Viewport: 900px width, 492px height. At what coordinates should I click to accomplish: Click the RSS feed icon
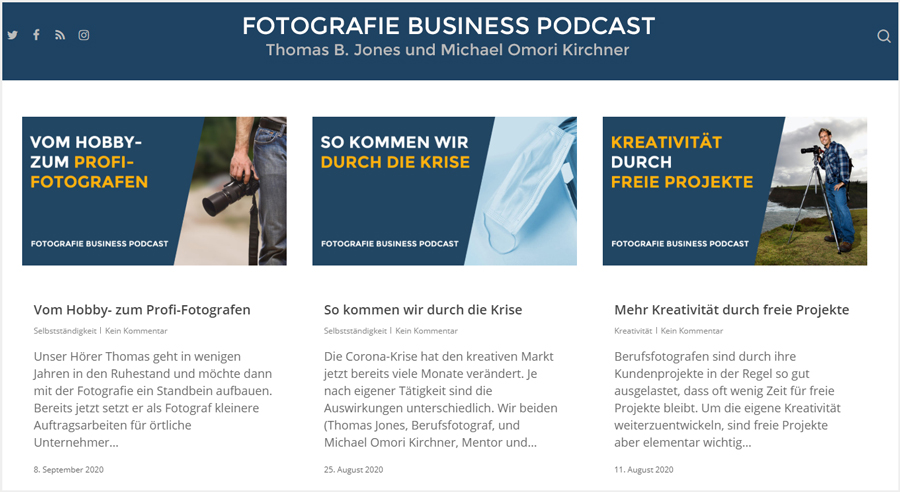(x=60, y=35)
